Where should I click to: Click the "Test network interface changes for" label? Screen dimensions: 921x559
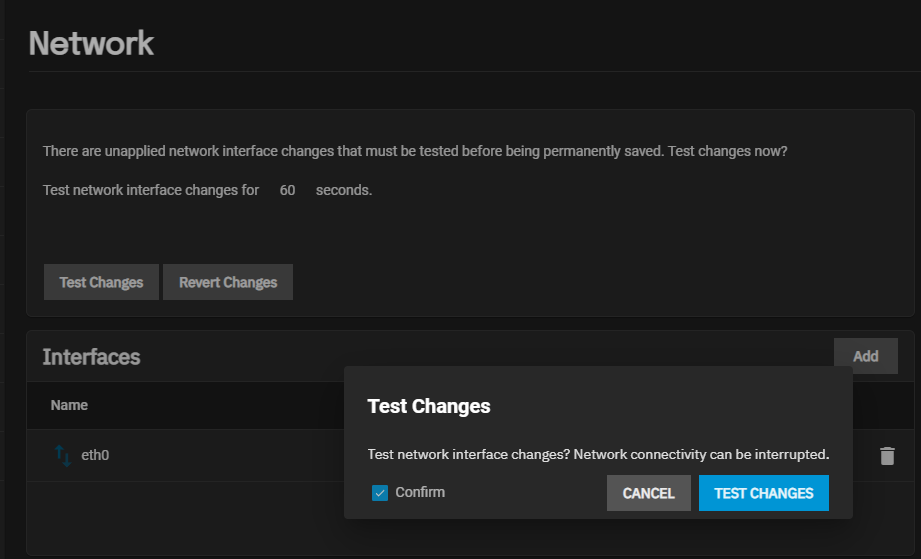tap(151, 190)
